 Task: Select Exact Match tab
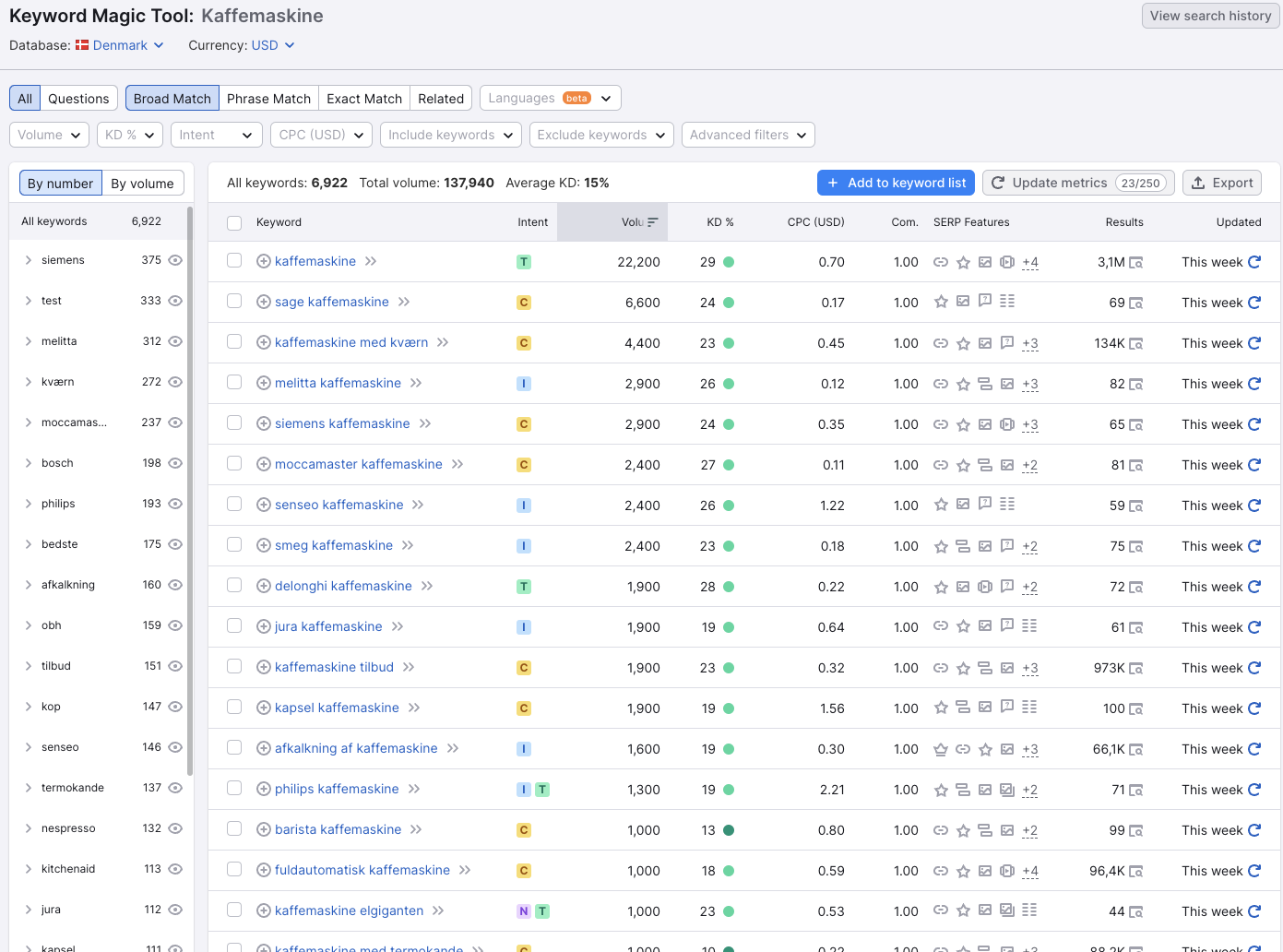pos(364,98)
